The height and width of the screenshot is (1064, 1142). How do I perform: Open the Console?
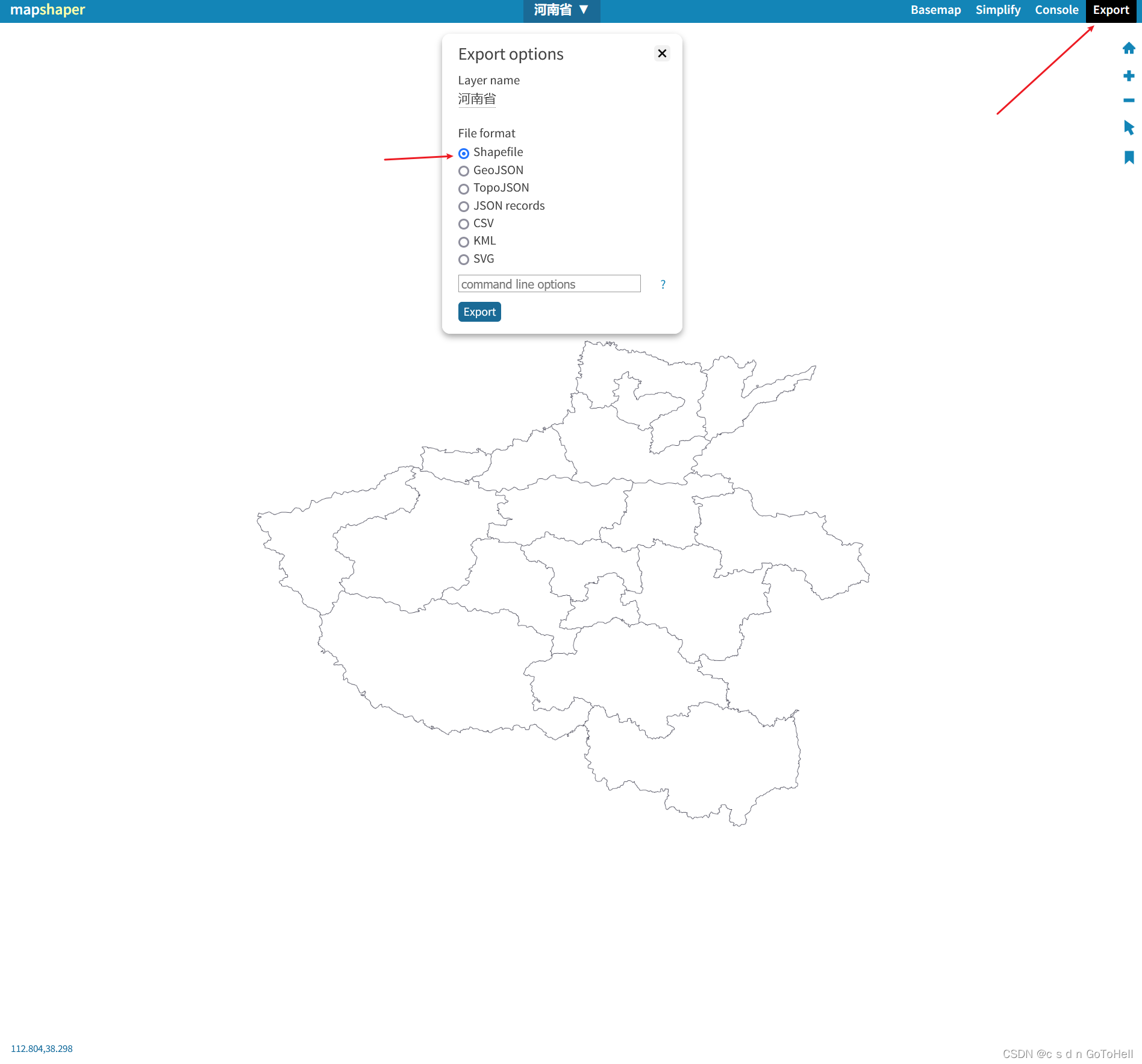click(1056, 10)
